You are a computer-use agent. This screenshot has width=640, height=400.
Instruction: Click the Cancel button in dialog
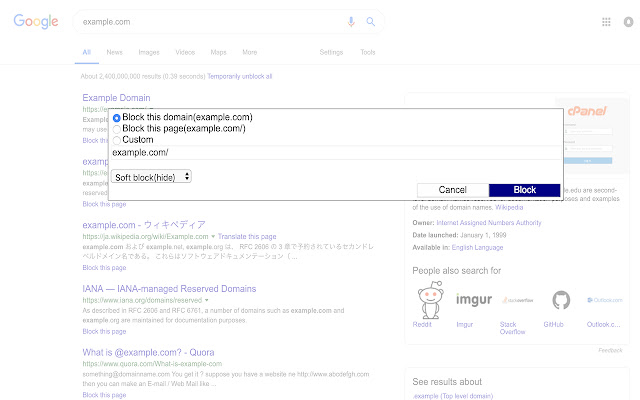coord(453,190)
